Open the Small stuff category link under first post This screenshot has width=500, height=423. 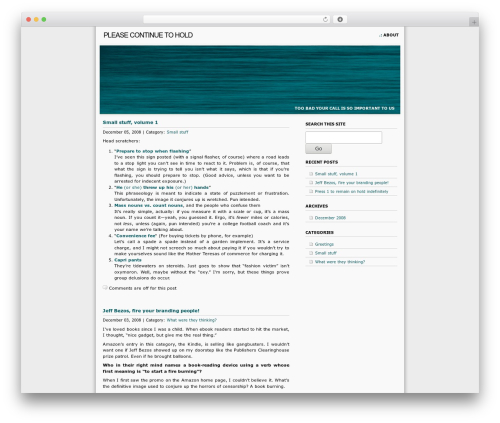click(177, 132)
